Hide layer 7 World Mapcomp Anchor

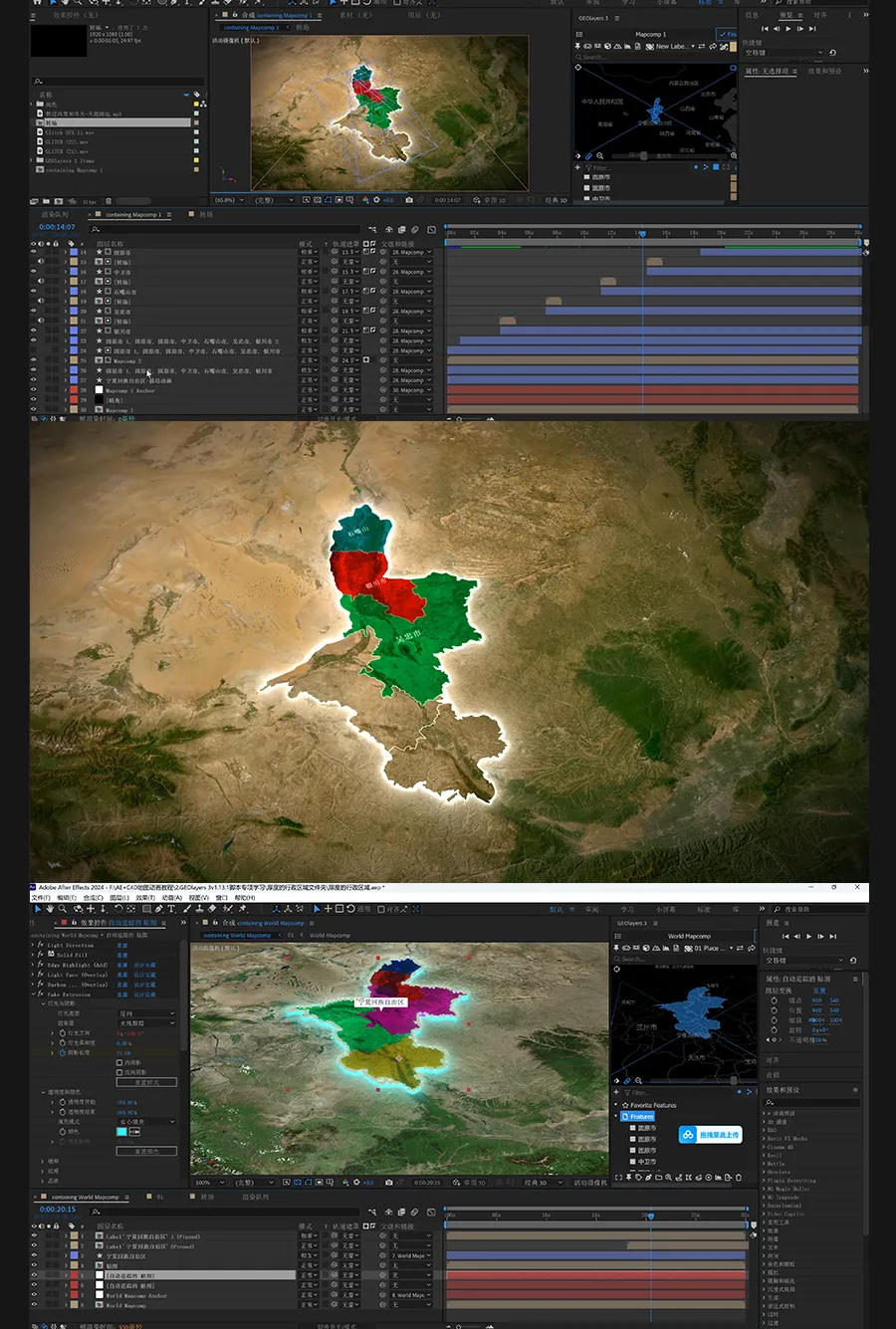tap(34, 1295)
